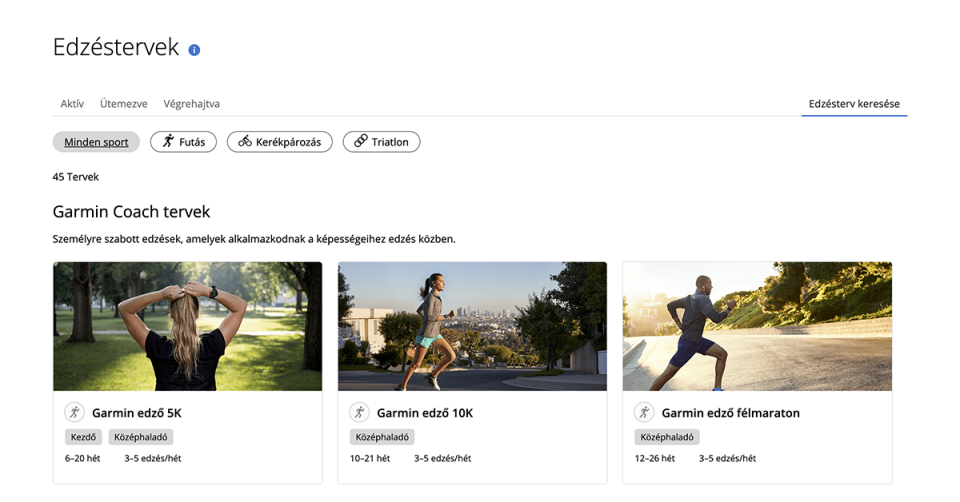Click the 12–26 hét duration text
960x502 pixels.
654,458
